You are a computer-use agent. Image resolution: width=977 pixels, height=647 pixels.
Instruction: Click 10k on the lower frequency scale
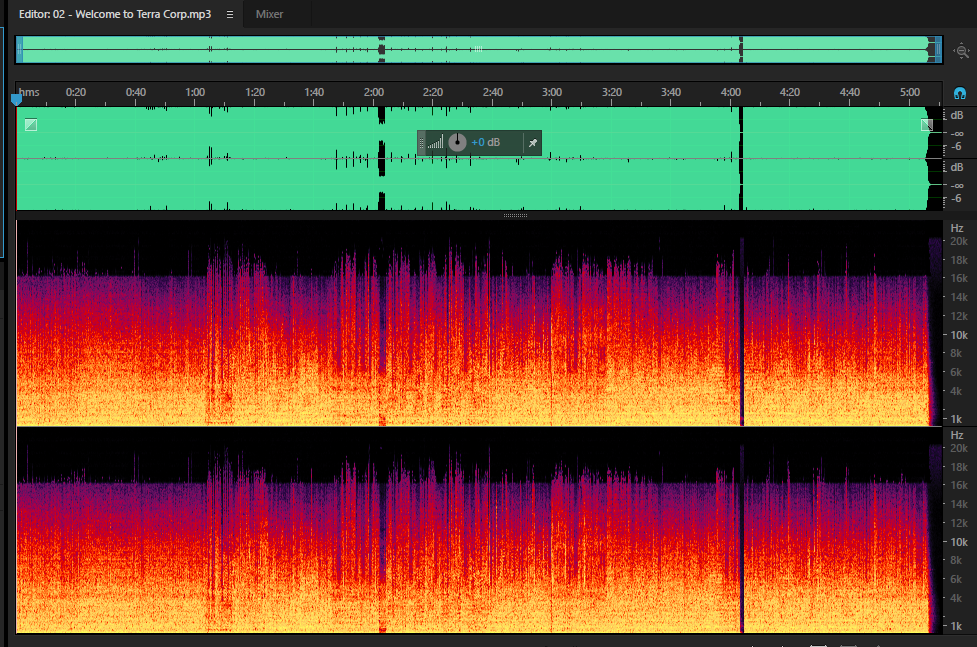click(x=959, y=542)
